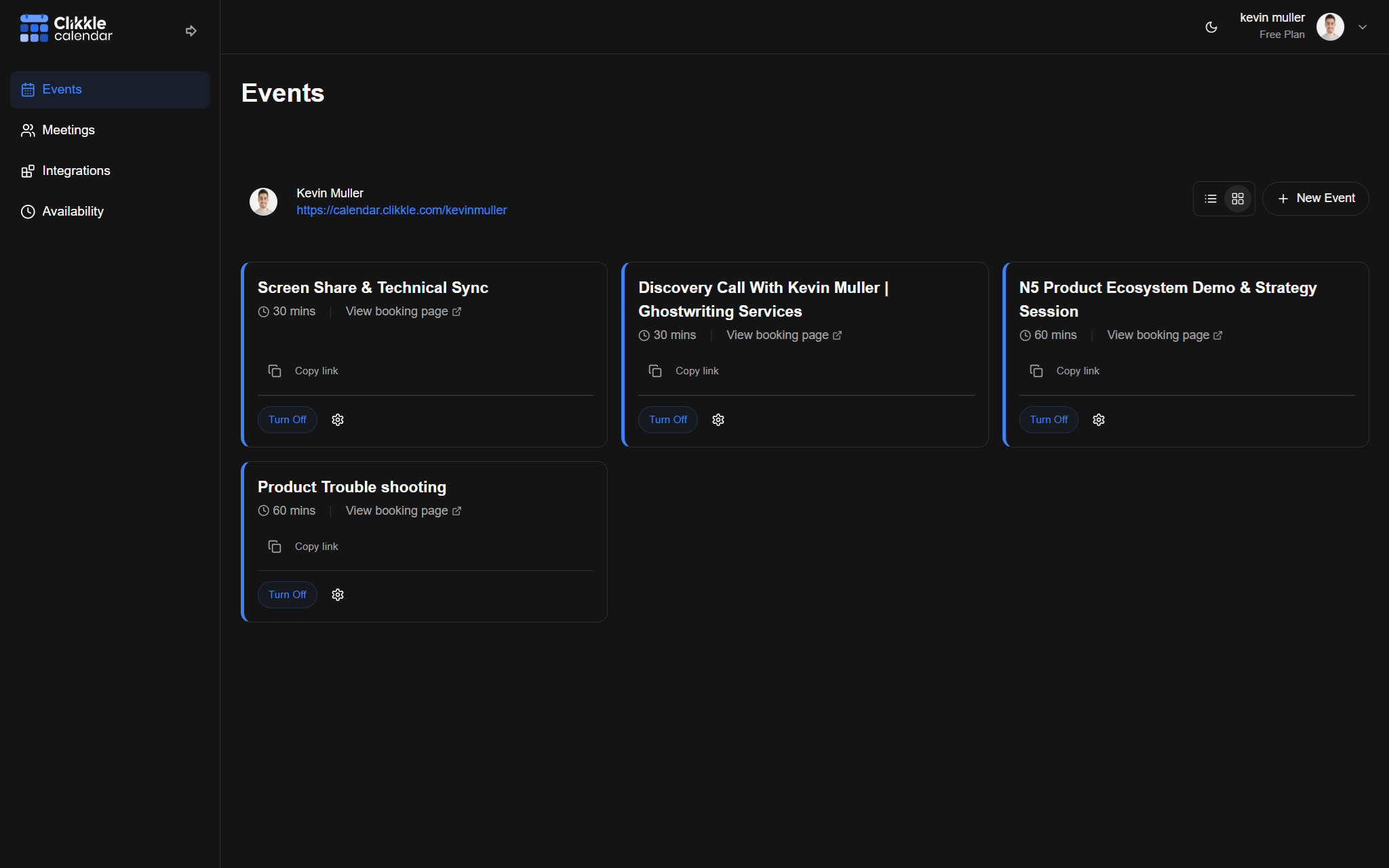The width and height of the screenshot is (1389, 868).
Task: Turn off Product Trouble shooting event
Action: click(x=287, y=595)
